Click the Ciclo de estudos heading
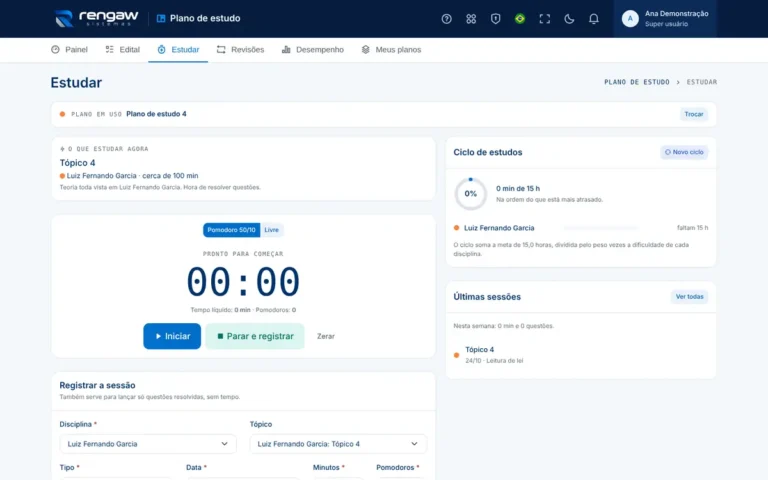The width and height of the screenshot is (768, 480). click(x=488, y=152)
